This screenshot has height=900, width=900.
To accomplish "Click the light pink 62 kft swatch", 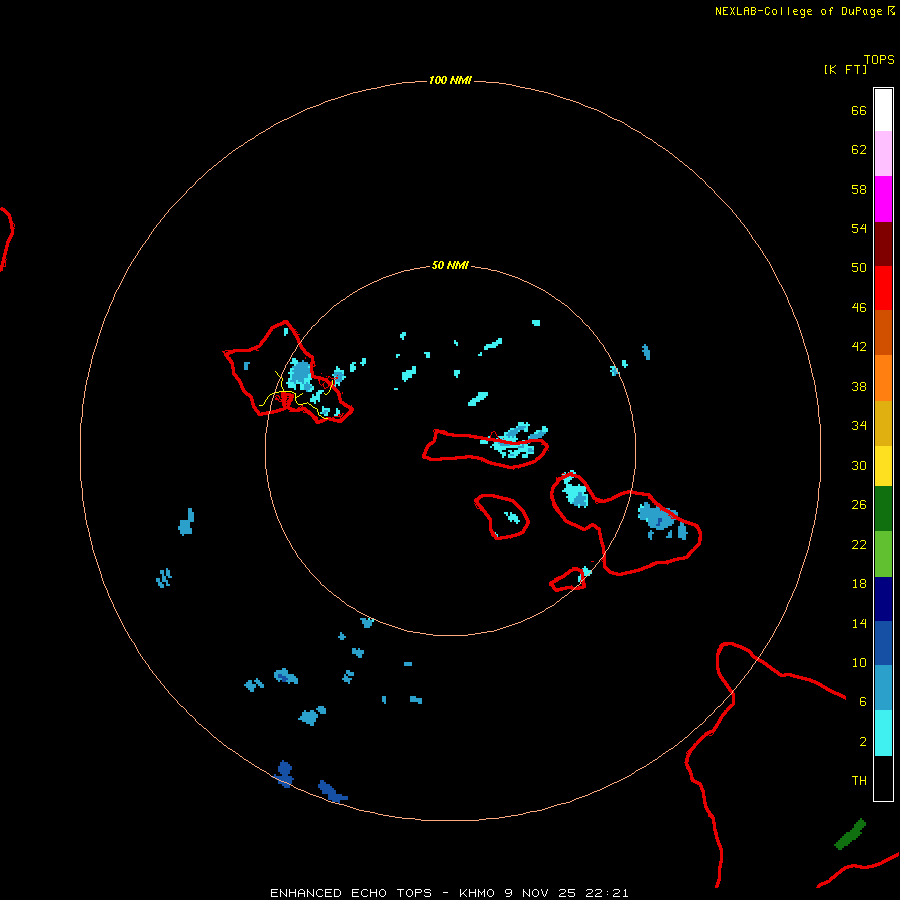I will tap(883, 154).
